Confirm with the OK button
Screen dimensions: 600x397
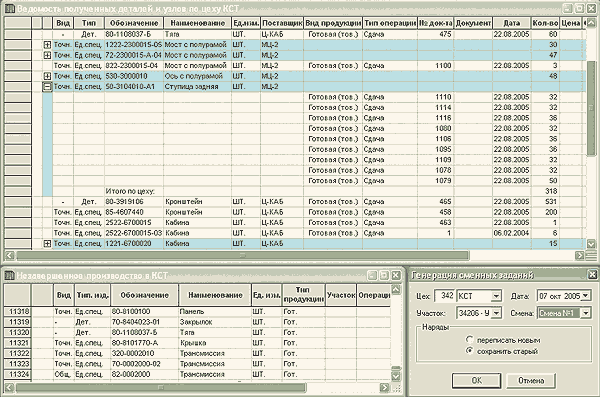[x=476, y=381]
